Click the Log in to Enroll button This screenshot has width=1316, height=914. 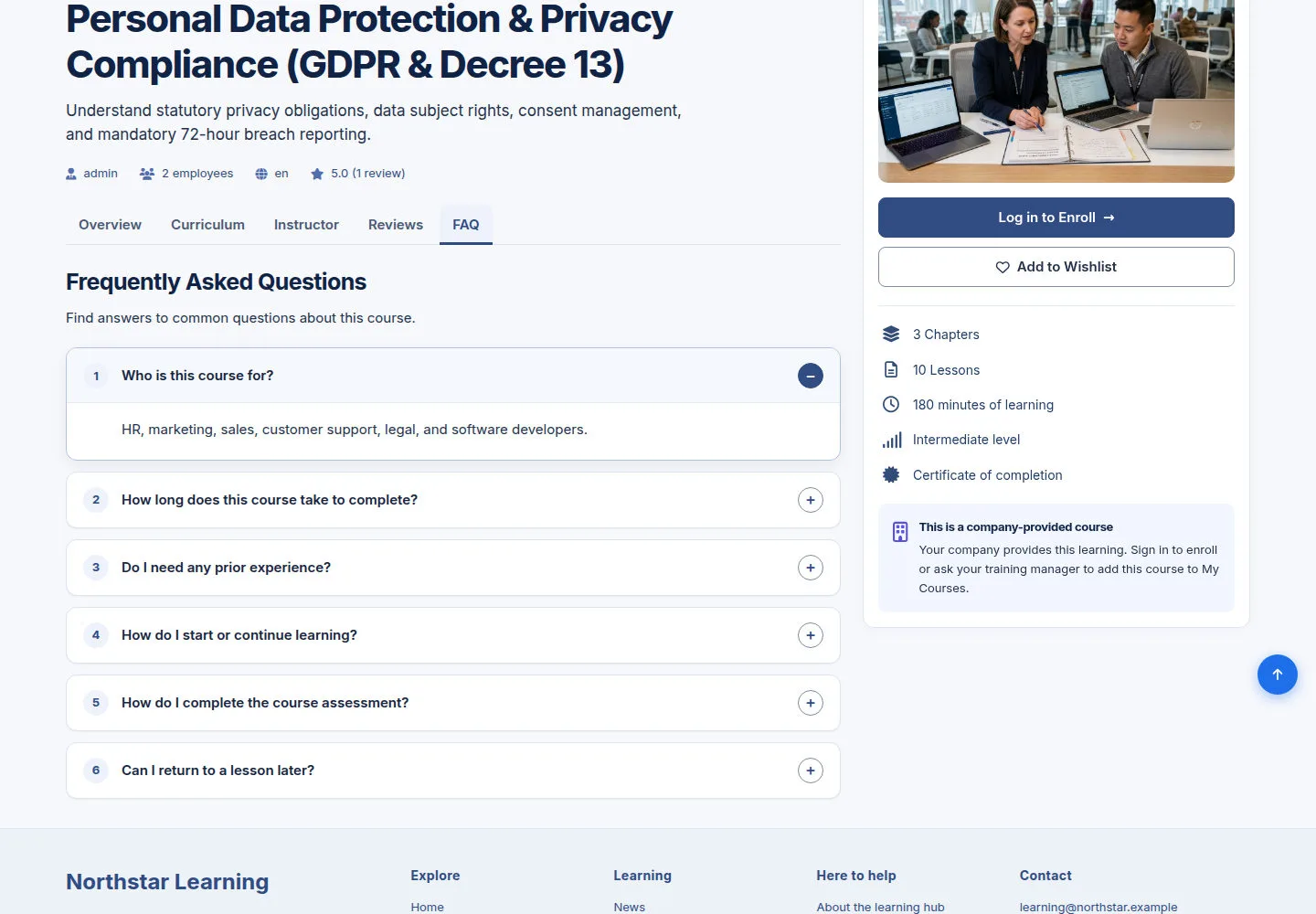(x=1056, y=218)
